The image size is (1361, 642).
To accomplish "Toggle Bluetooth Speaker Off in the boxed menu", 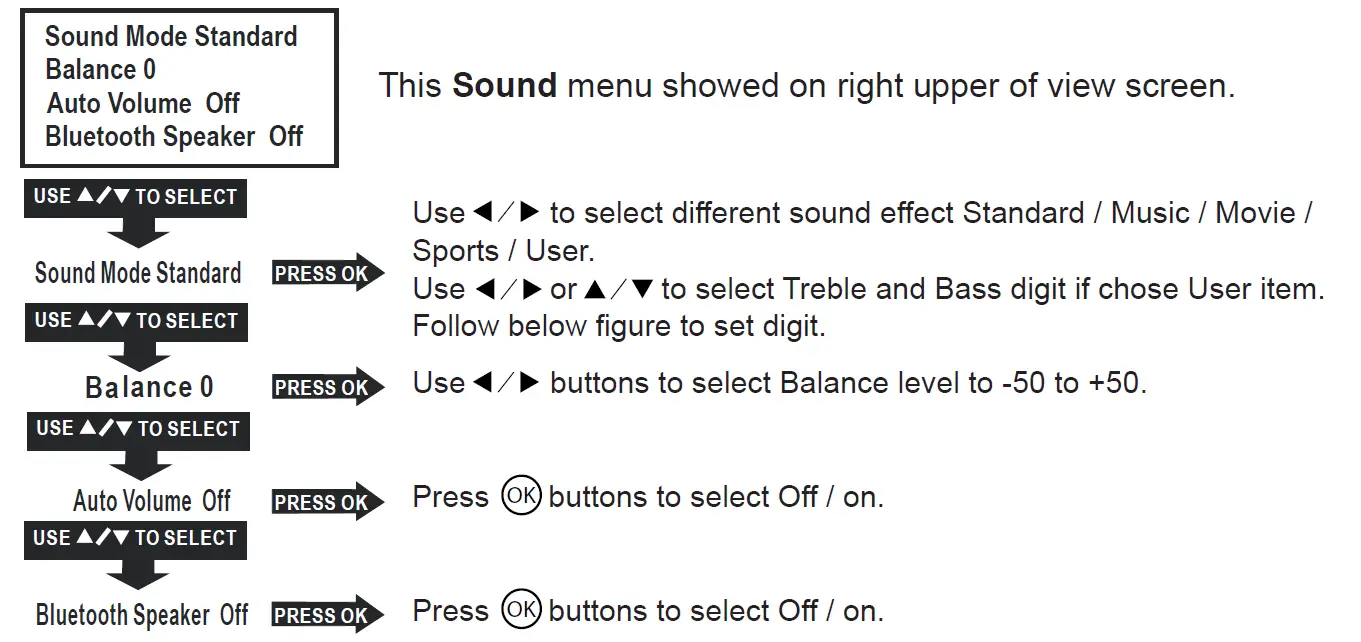I will pos(174,136).
